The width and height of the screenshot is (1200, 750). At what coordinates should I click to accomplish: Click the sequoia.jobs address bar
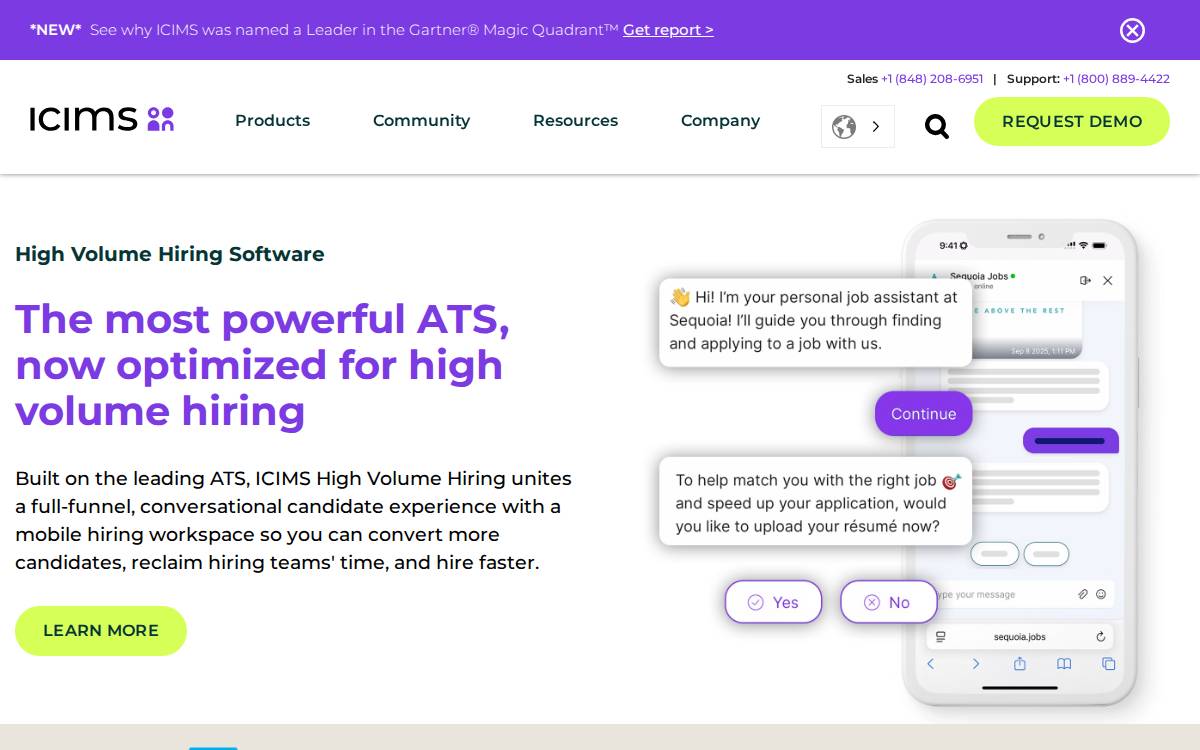pos(1020,636)
